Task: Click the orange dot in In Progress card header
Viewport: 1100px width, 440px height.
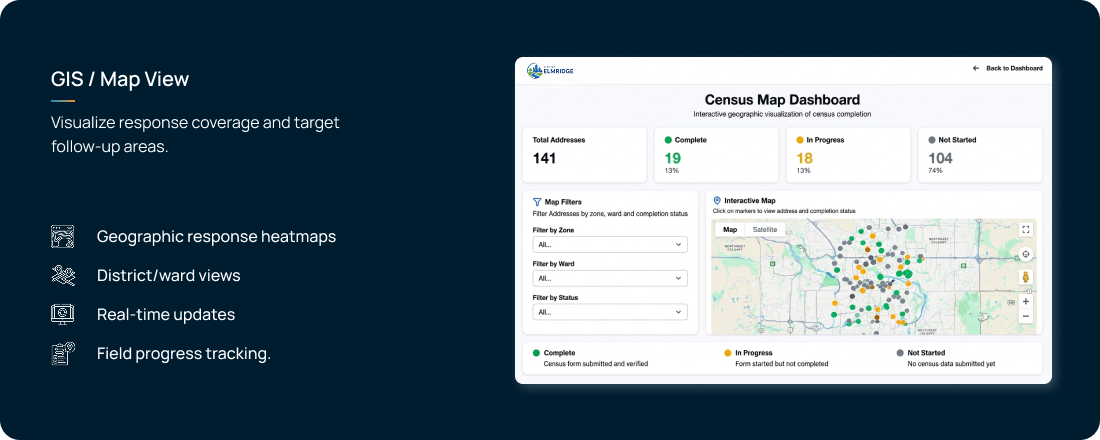Action: pos(800,140)
